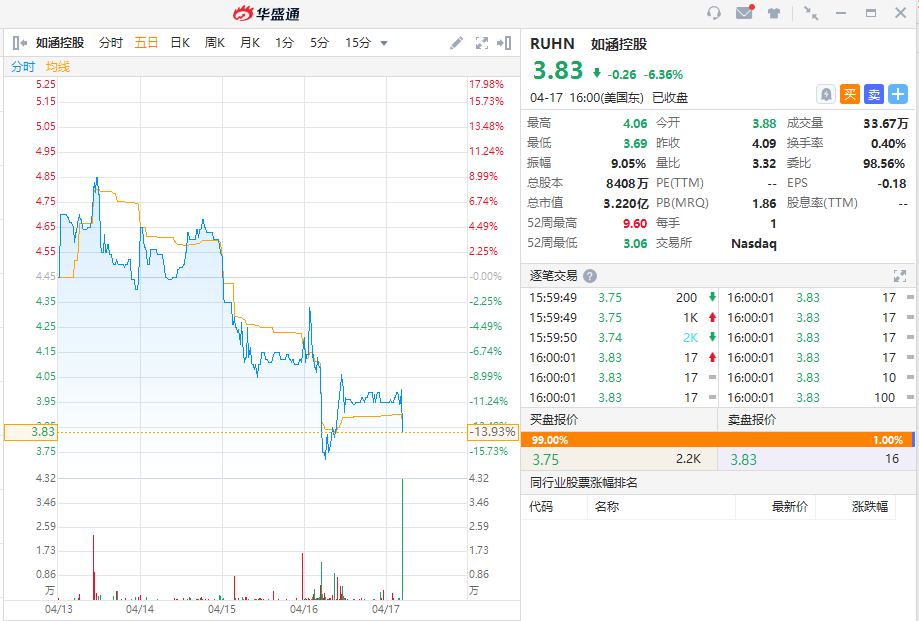Toggle the 分时 line legend
The height and width of the screenshot is (621, 919).
pos(23,67)
